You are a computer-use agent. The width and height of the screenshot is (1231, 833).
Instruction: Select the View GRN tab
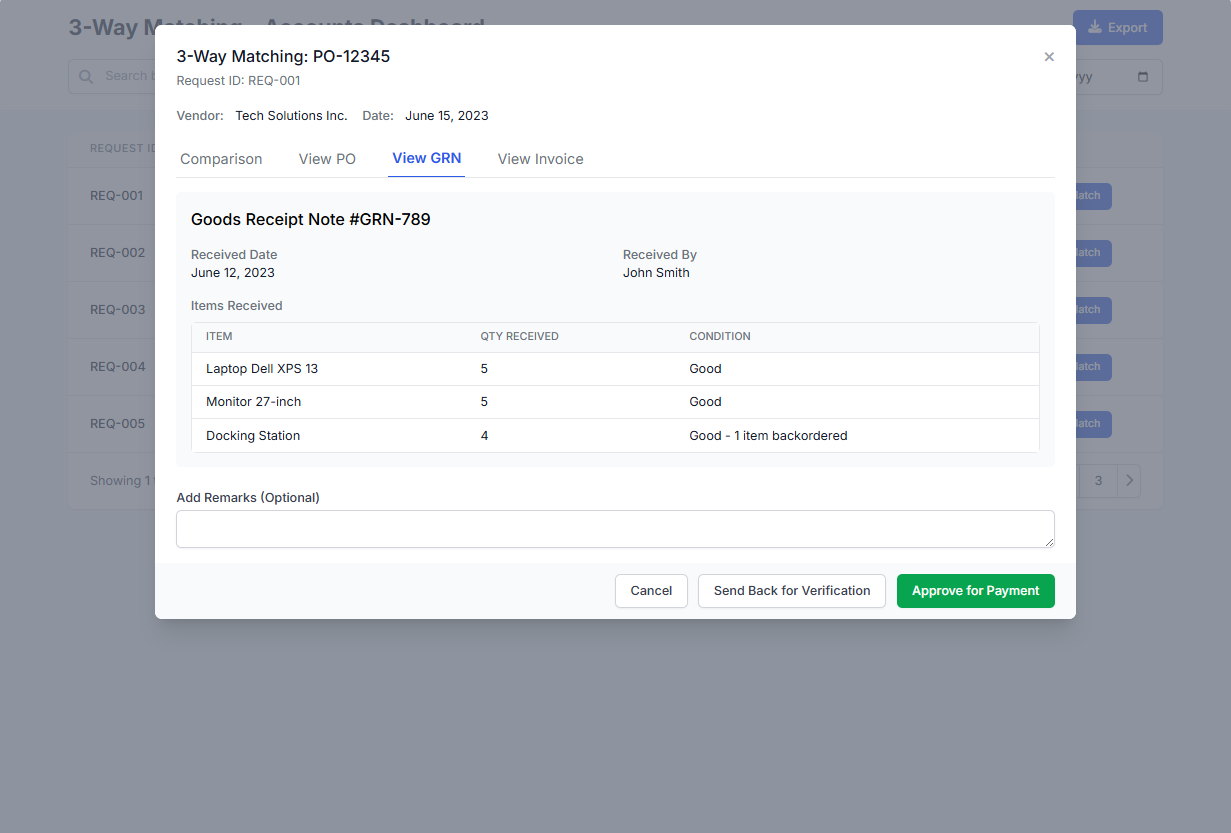tap(426, 158)
